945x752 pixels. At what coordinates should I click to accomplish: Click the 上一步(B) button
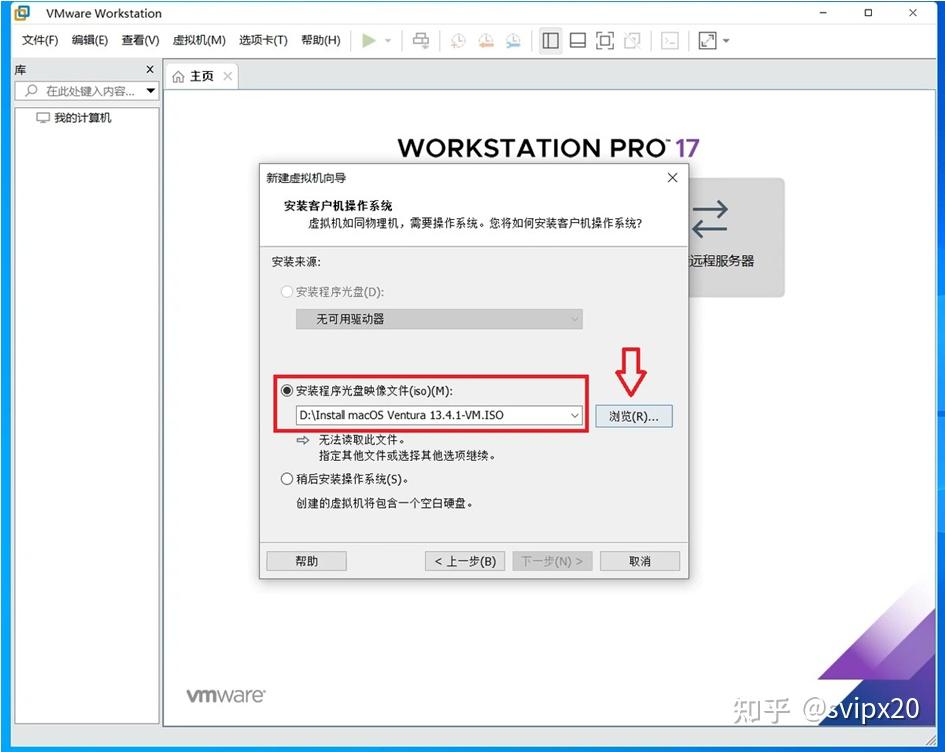(x=465, y=561)
